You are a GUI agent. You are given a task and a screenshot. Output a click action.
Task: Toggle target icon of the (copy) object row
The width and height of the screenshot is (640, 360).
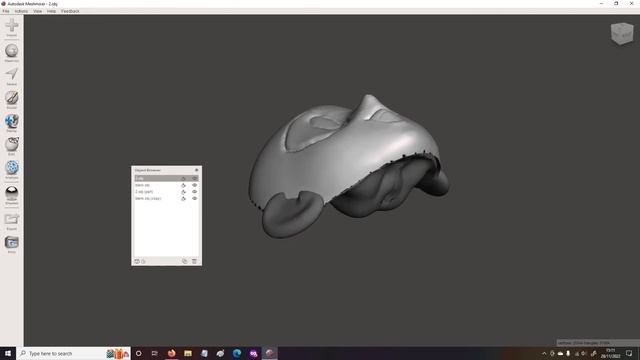coord(183,198)
